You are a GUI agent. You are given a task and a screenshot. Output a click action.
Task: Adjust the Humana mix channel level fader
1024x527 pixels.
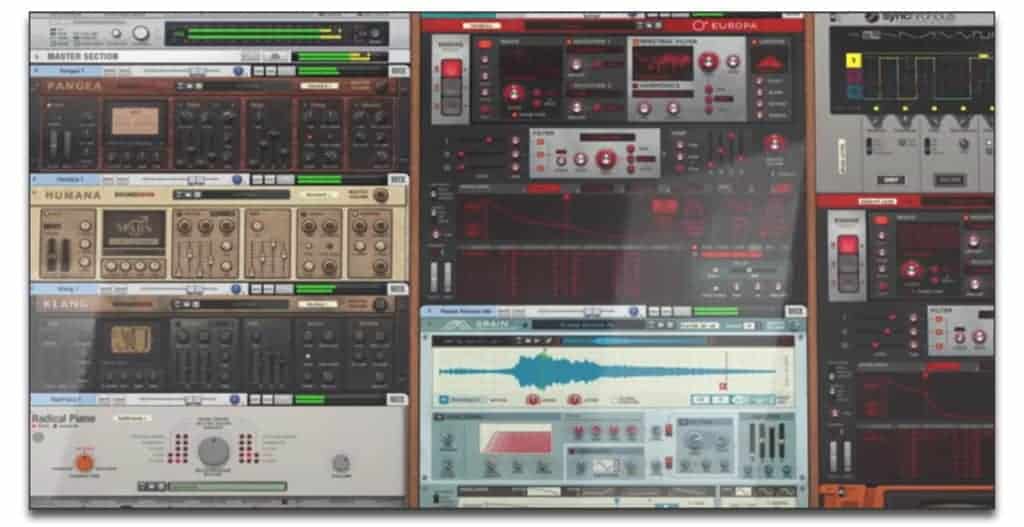click(195, 180)
